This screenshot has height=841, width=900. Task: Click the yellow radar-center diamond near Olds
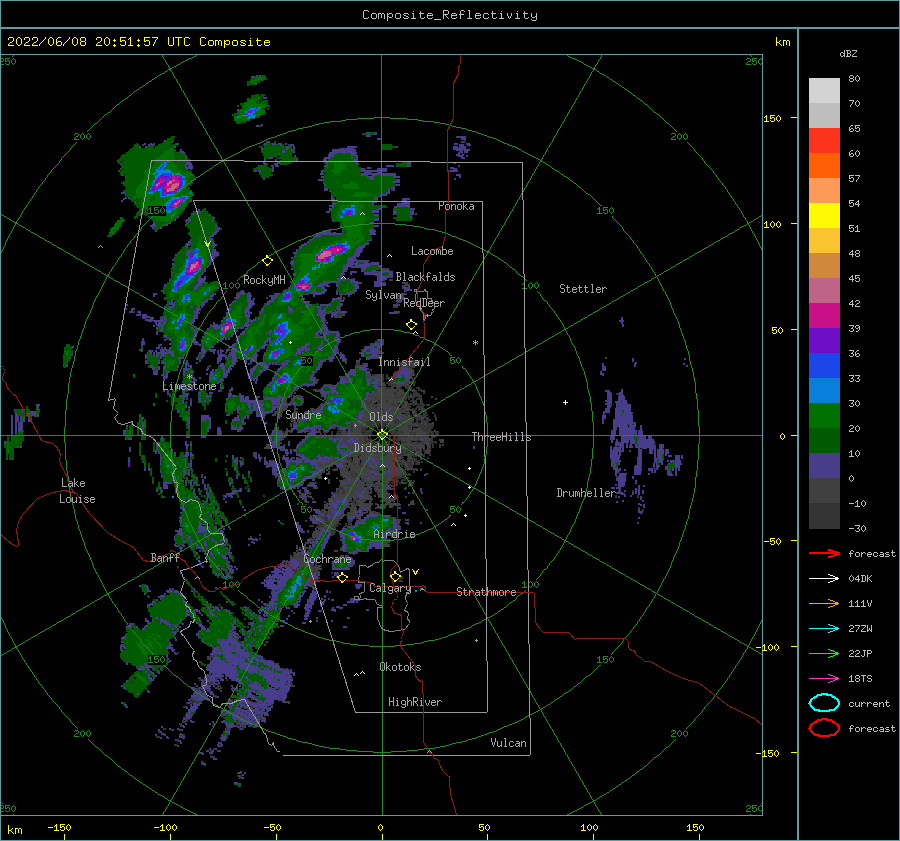tap(382, 435)
